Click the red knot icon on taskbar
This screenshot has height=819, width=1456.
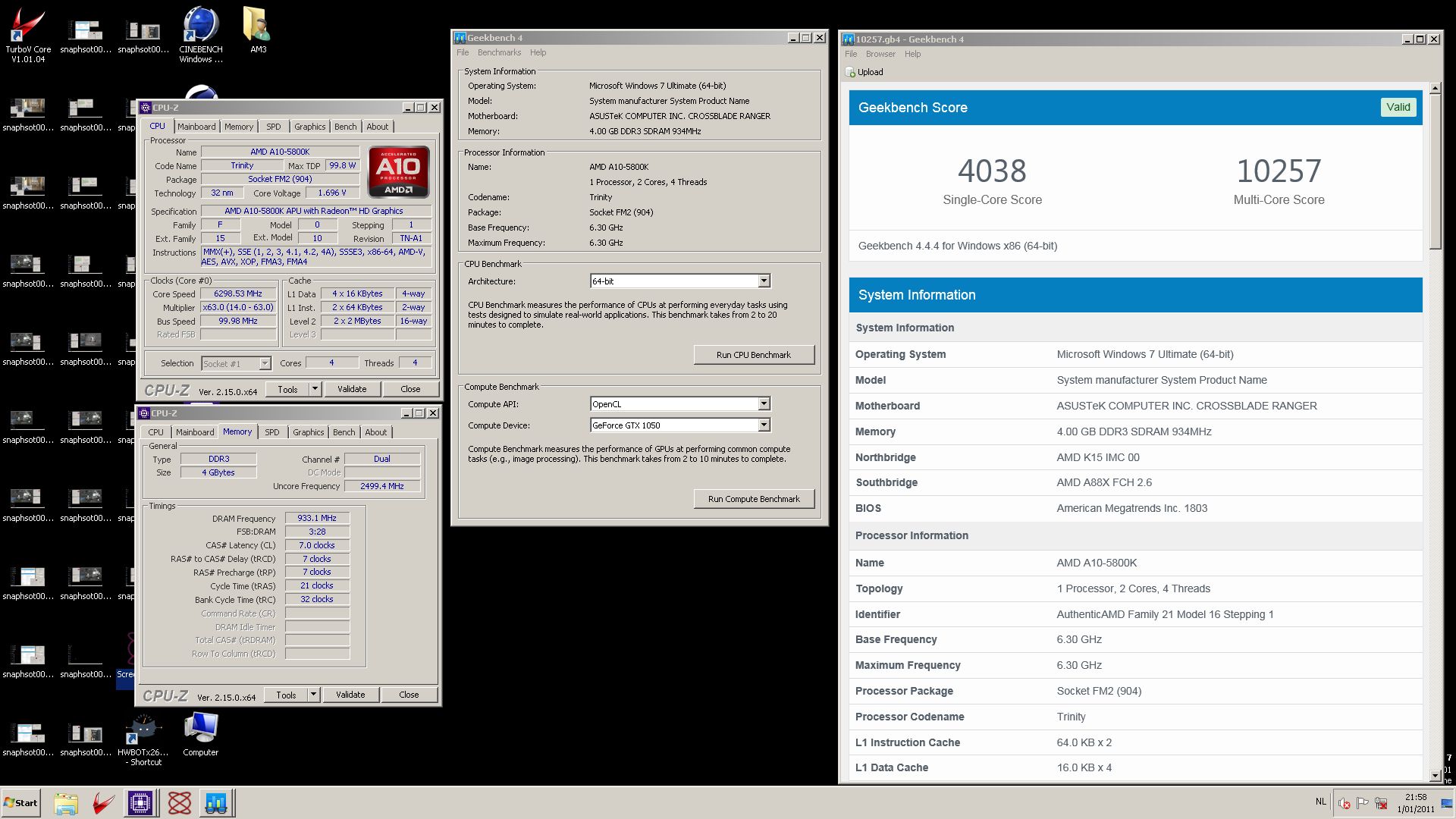(x=179, y=803)
